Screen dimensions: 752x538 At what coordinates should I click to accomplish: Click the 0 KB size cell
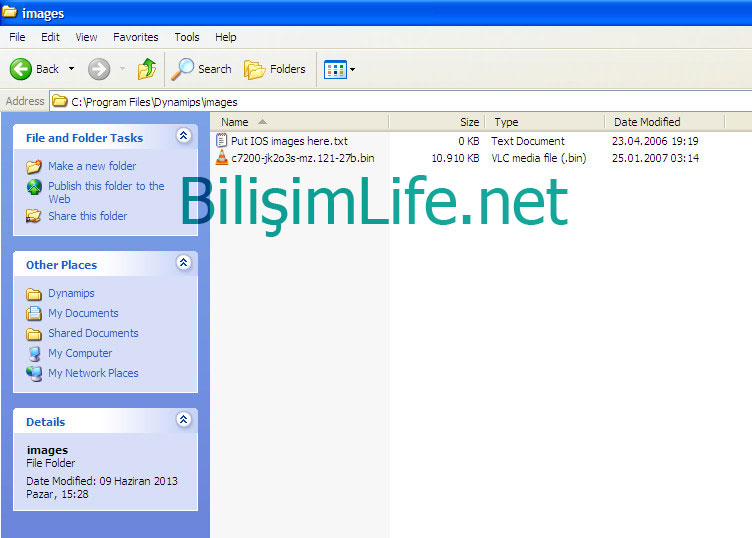(x=469, y=141)
